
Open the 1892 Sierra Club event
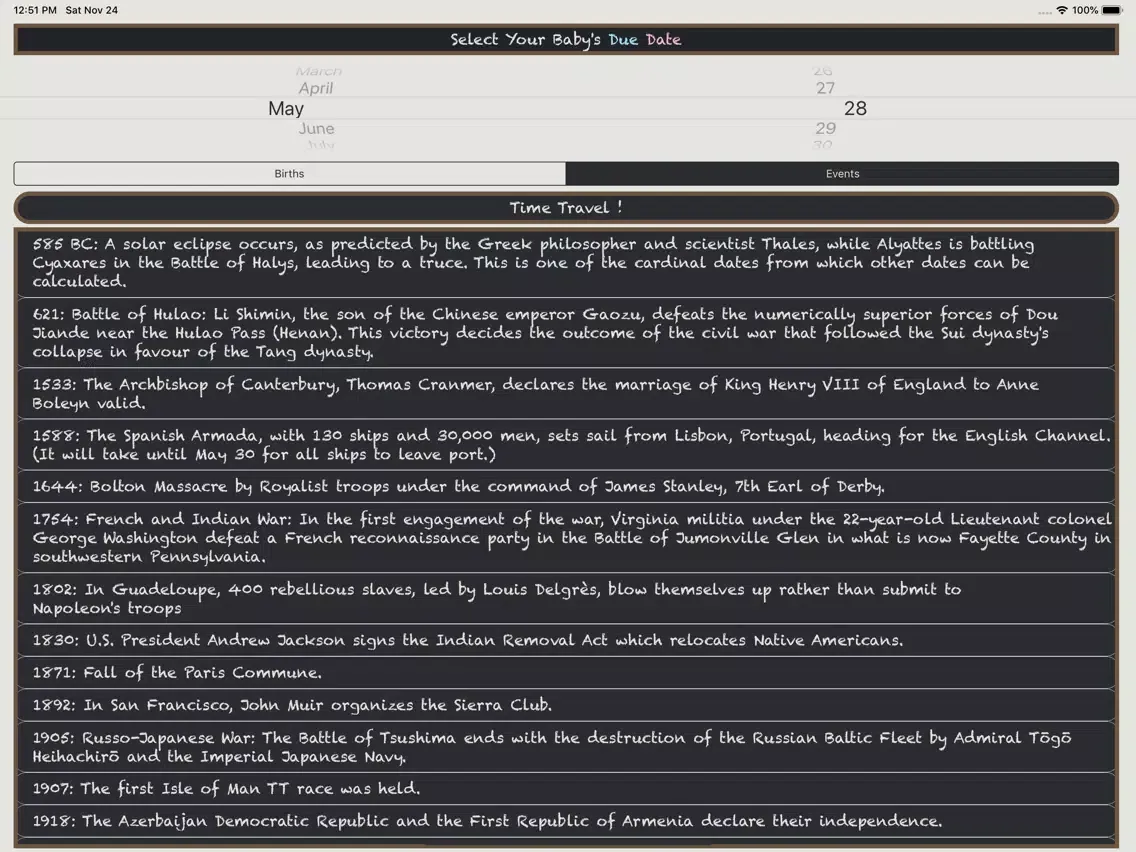[x=566, y=705]
